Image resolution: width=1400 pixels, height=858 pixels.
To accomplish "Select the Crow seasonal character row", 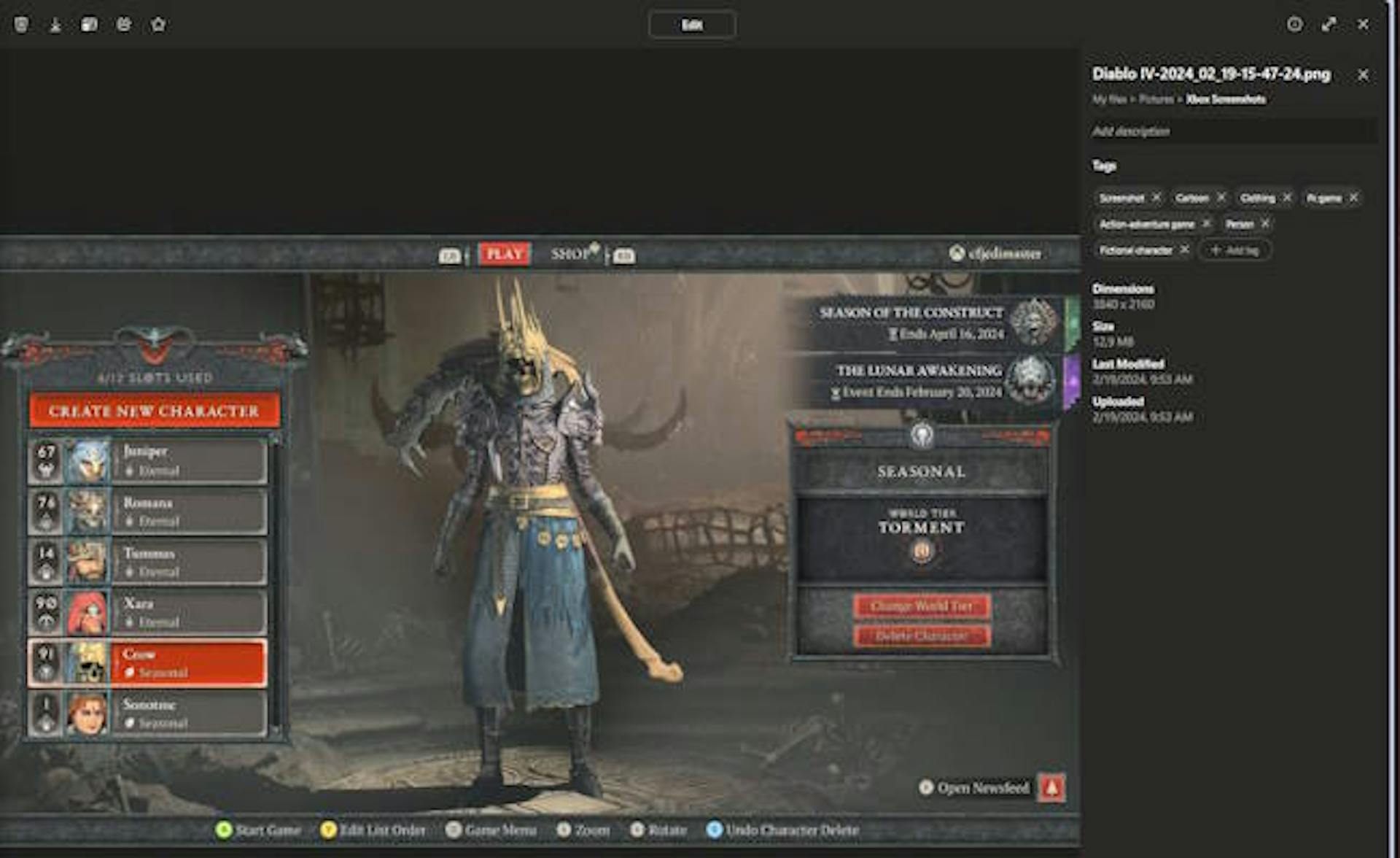I will [148, 663].
